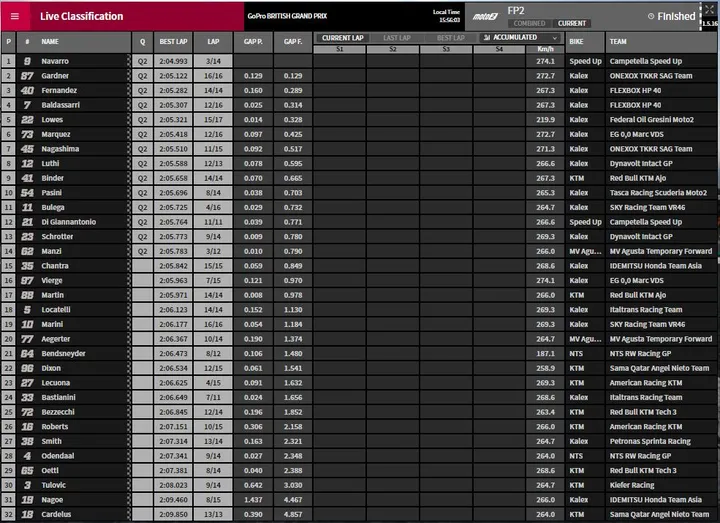The width and height of the screenshot is (720, 523).
Task: Select rider Nagashima name
Action: pos(60,149)
